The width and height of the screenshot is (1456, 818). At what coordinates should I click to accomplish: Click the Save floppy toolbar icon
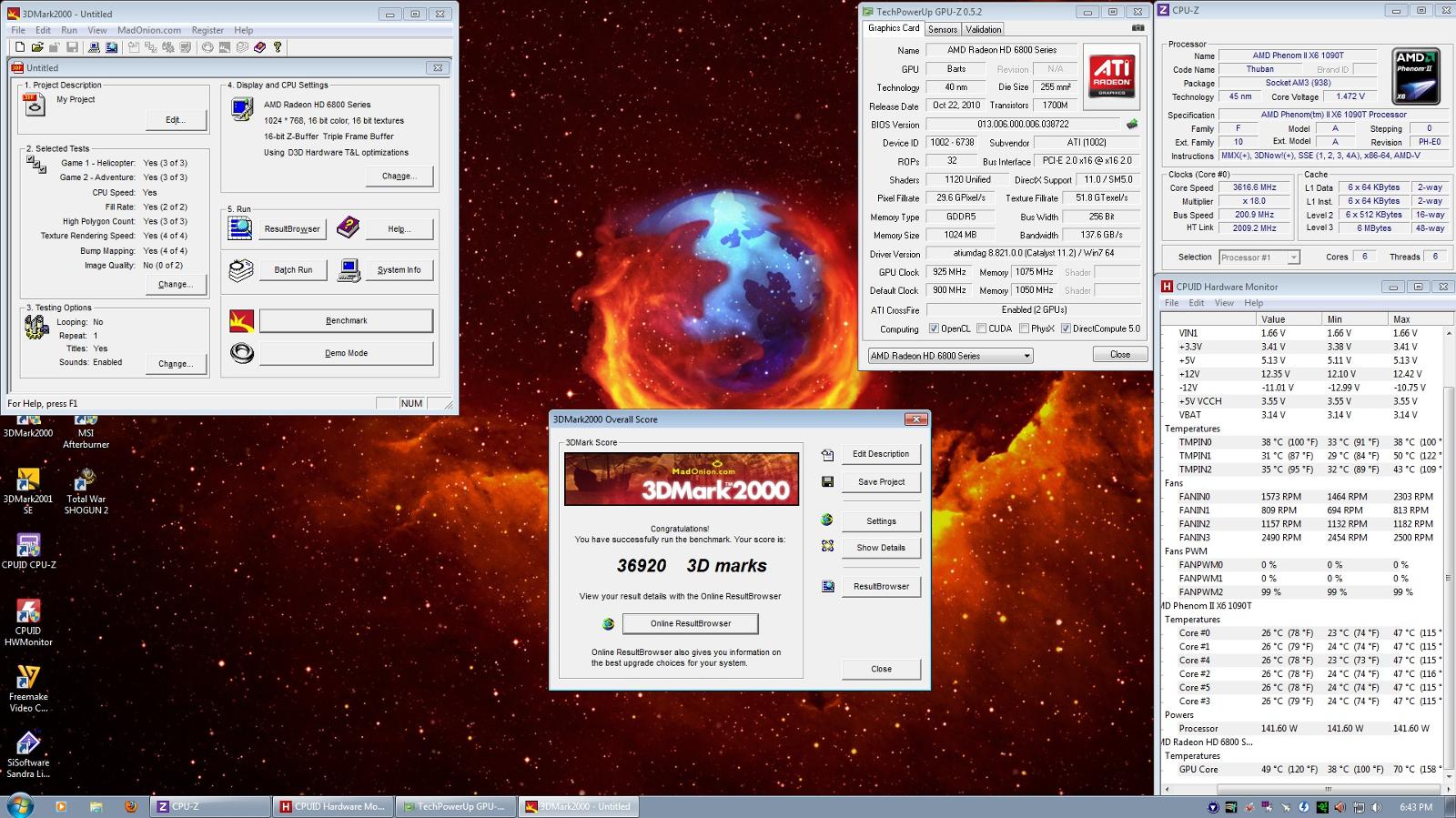[72, 46]
